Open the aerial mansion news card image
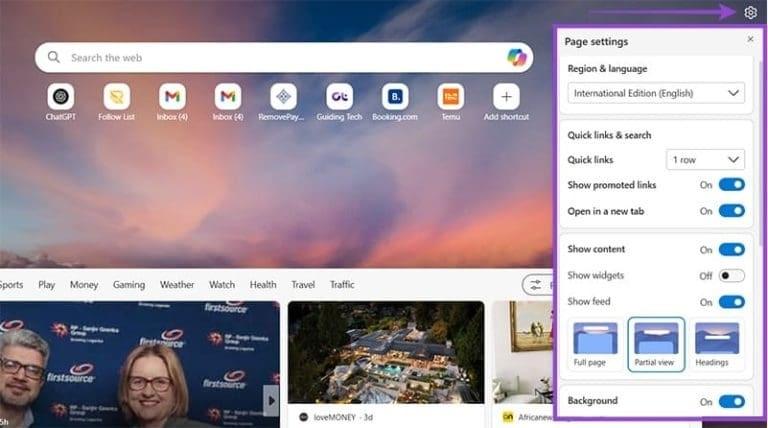Screen dimensions: 768x428 [x=386, y=353]
